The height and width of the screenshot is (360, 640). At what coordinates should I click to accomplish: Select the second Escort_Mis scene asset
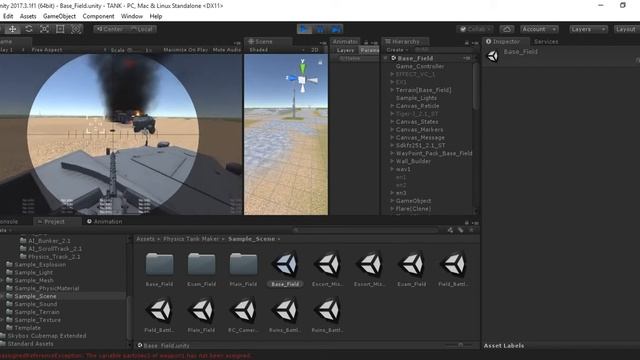click(370, 264)
